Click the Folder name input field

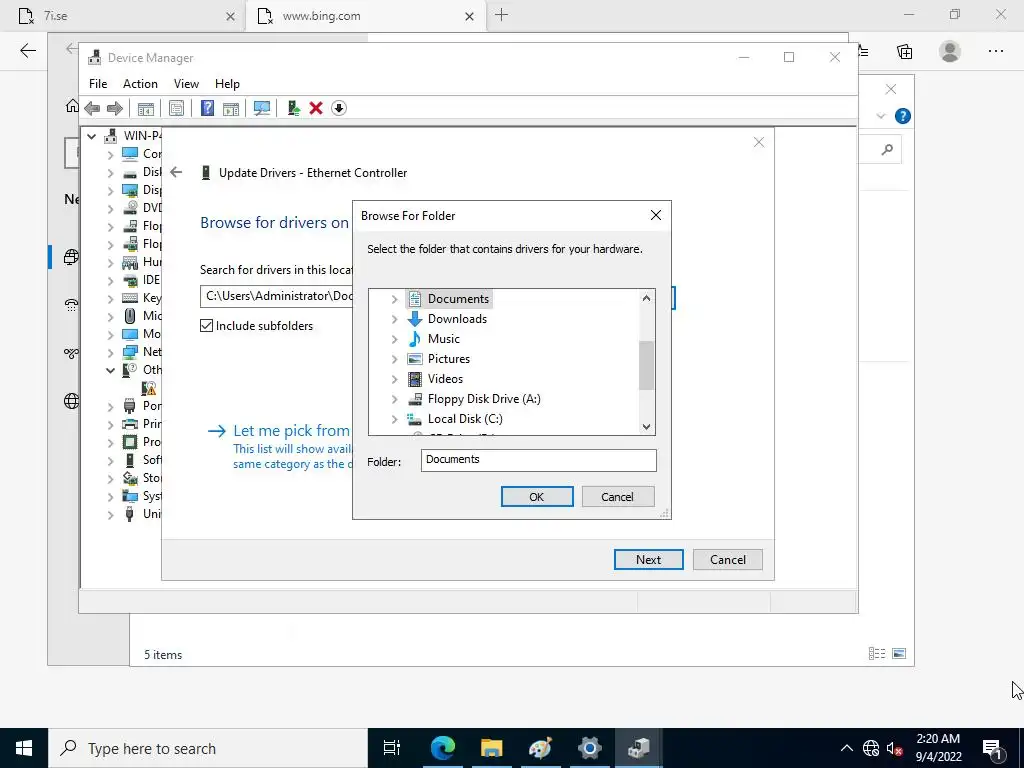(539, 460)
